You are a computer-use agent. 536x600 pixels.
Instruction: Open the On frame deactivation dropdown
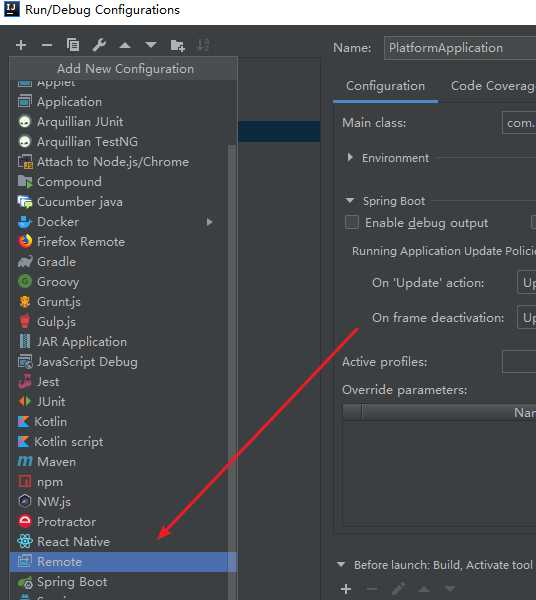pos(526,317)
